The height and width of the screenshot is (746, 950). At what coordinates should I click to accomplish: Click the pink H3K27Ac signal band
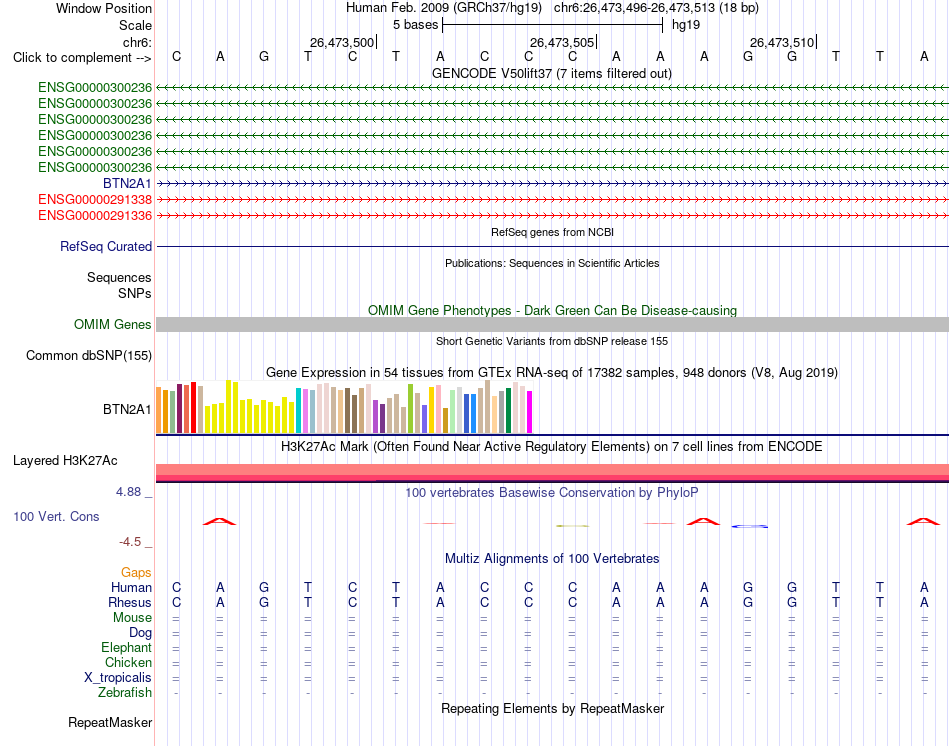pyautogui.click(x=552, y=470)
